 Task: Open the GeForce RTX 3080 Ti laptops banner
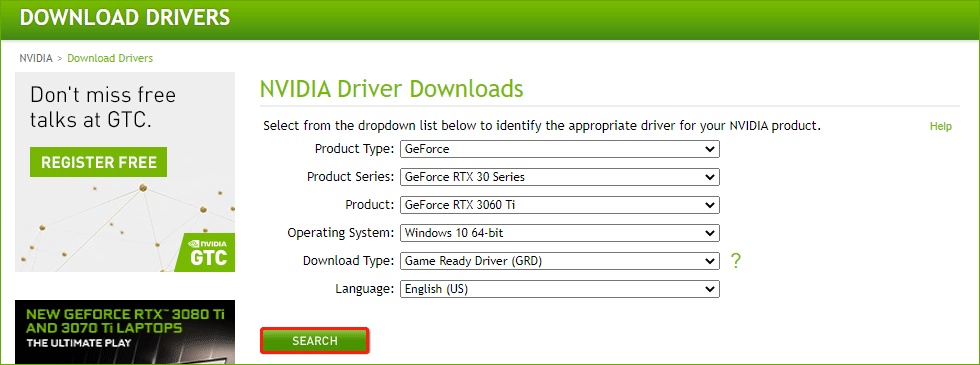point(125,332)
